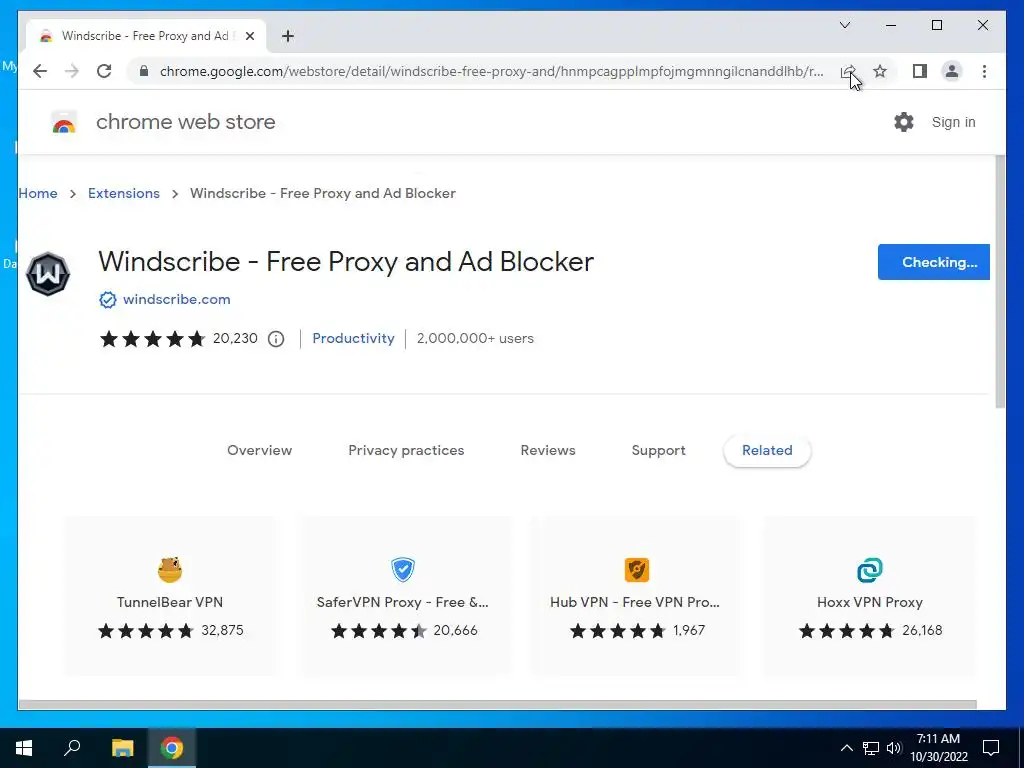Click the address bar URL
The width and height of the screenshot is (1024, 768).
(491, 71)
